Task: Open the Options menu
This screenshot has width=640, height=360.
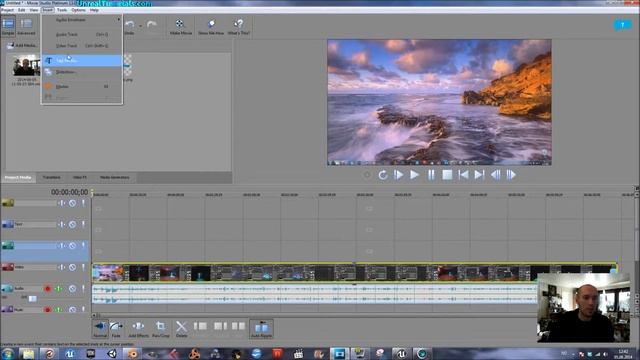Action: pyautogui.click(x=78, y=10)
